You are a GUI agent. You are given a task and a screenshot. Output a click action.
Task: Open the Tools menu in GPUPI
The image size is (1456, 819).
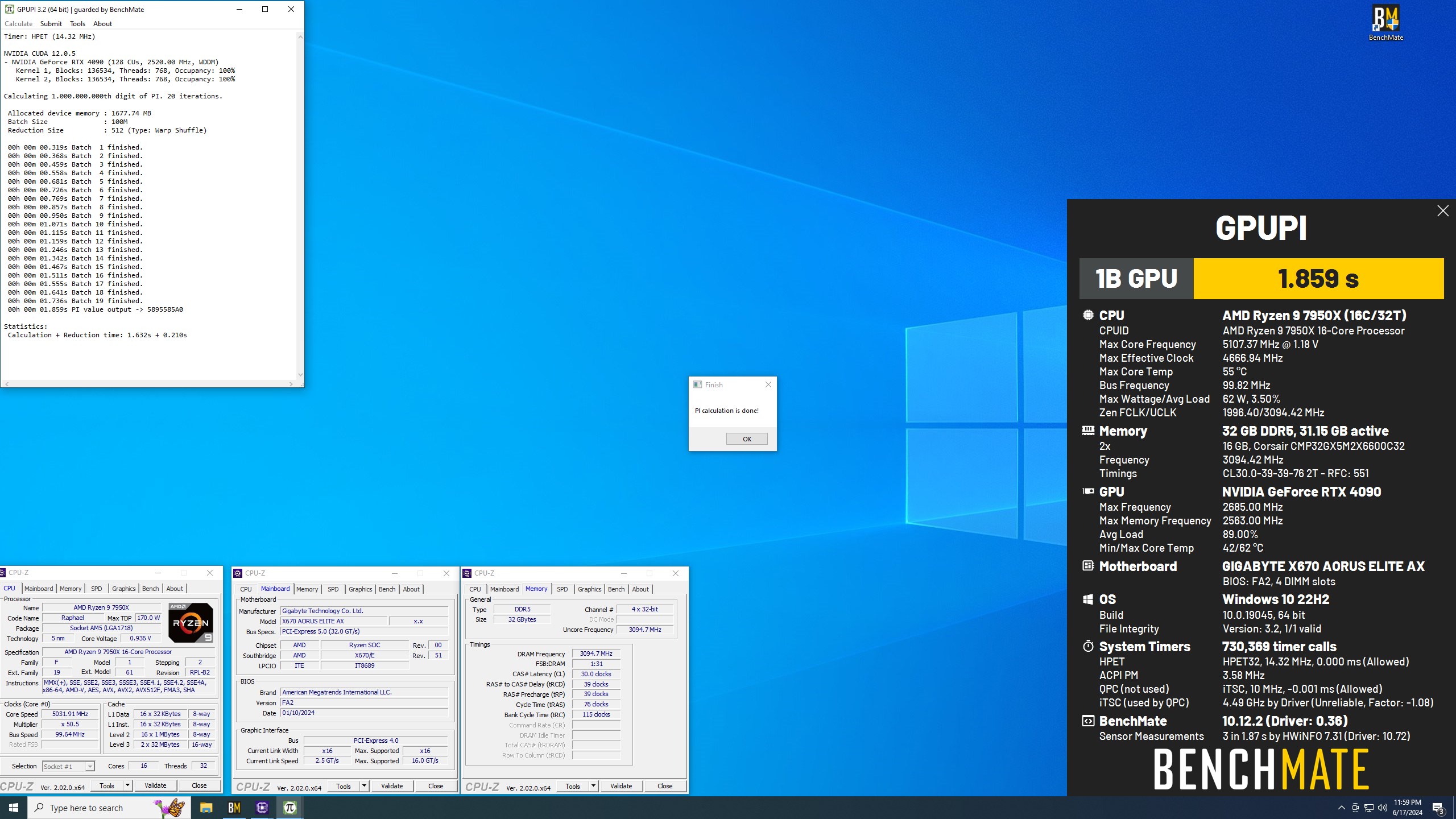tap(77, 24)
